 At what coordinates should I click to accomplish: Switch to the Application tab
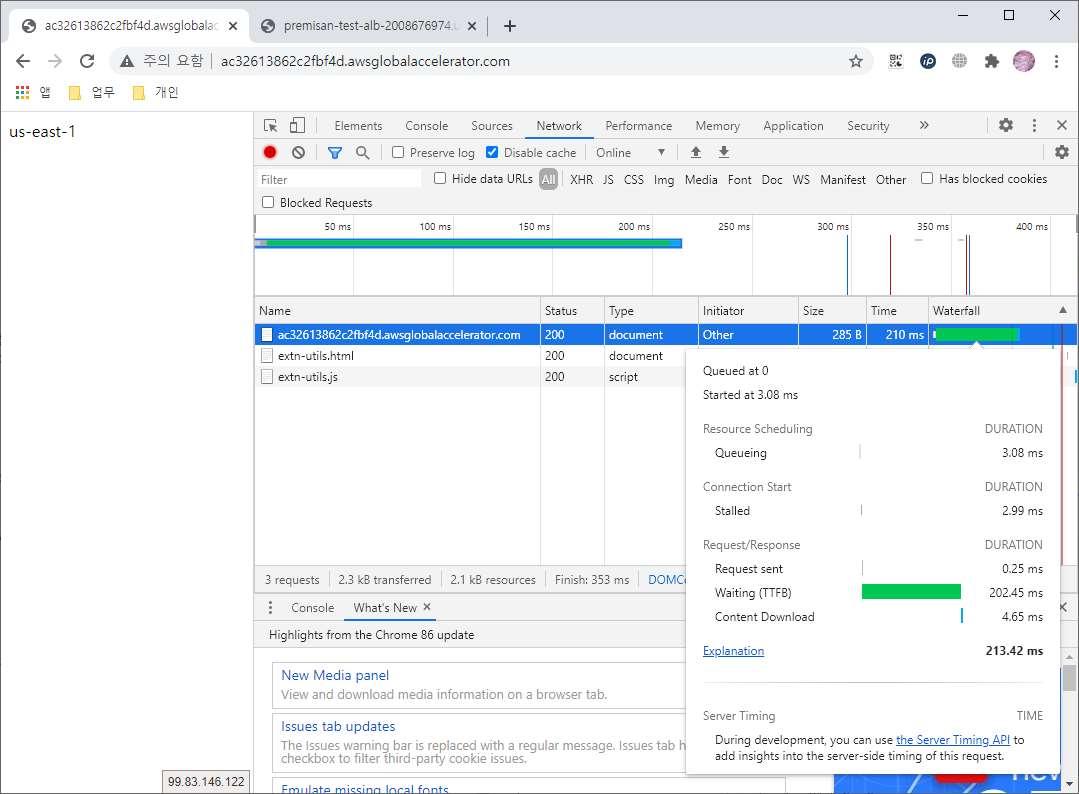coord(793,126)
